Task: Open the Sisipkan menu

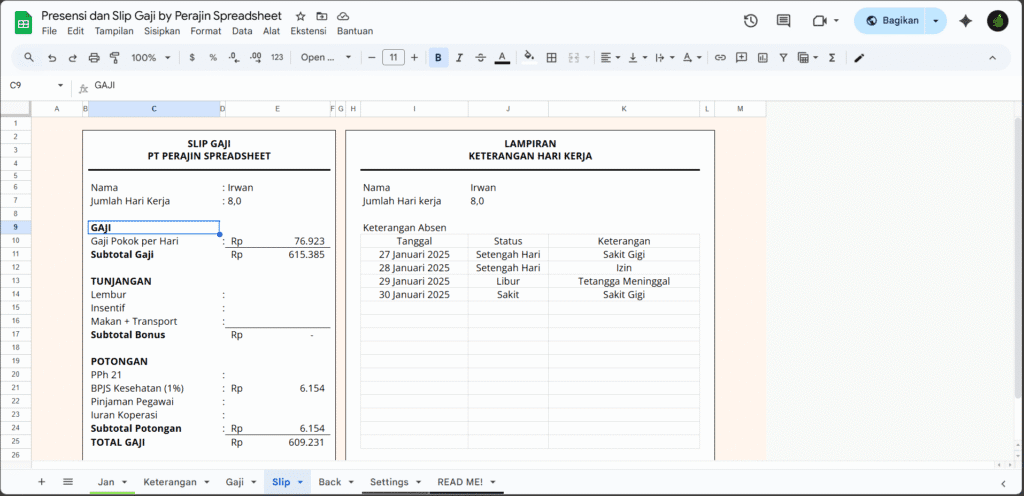Action: click(x=162, y=31)
